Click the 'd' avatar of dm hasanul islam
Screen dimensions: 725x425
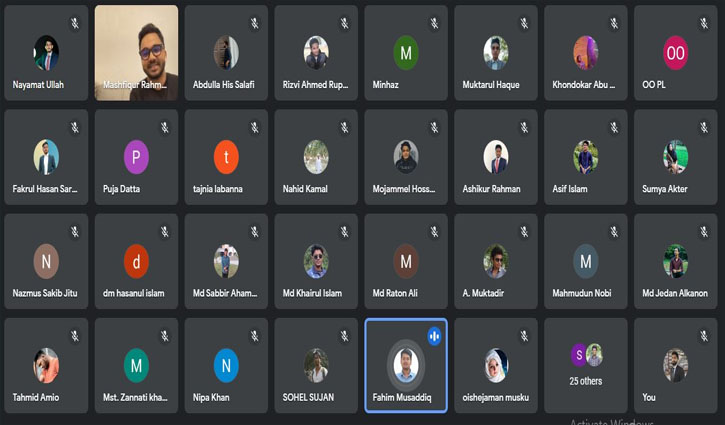click(x=136, y=261)
